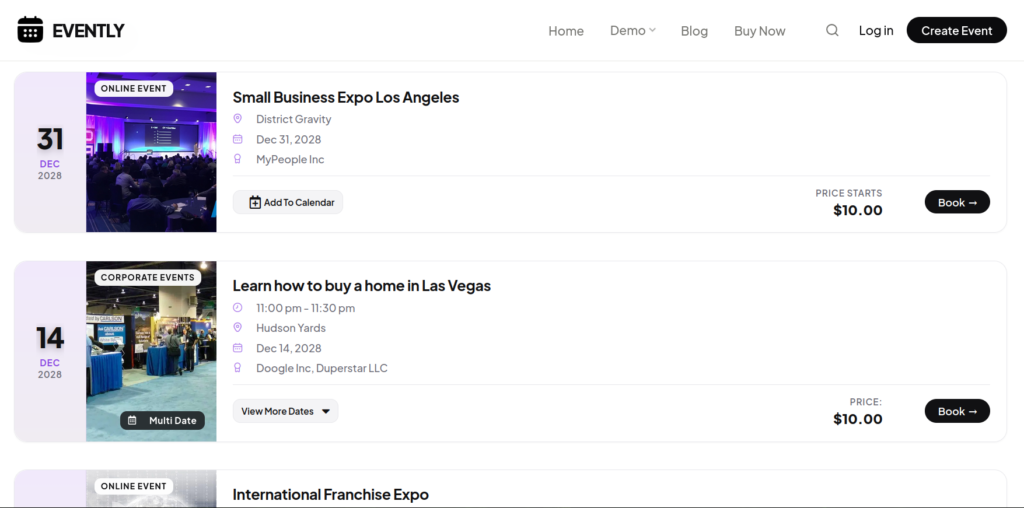The width and height of the screenshot is (1024, 508).
Task: Book the Las Vegas home buying event
Action: [957, 411]
